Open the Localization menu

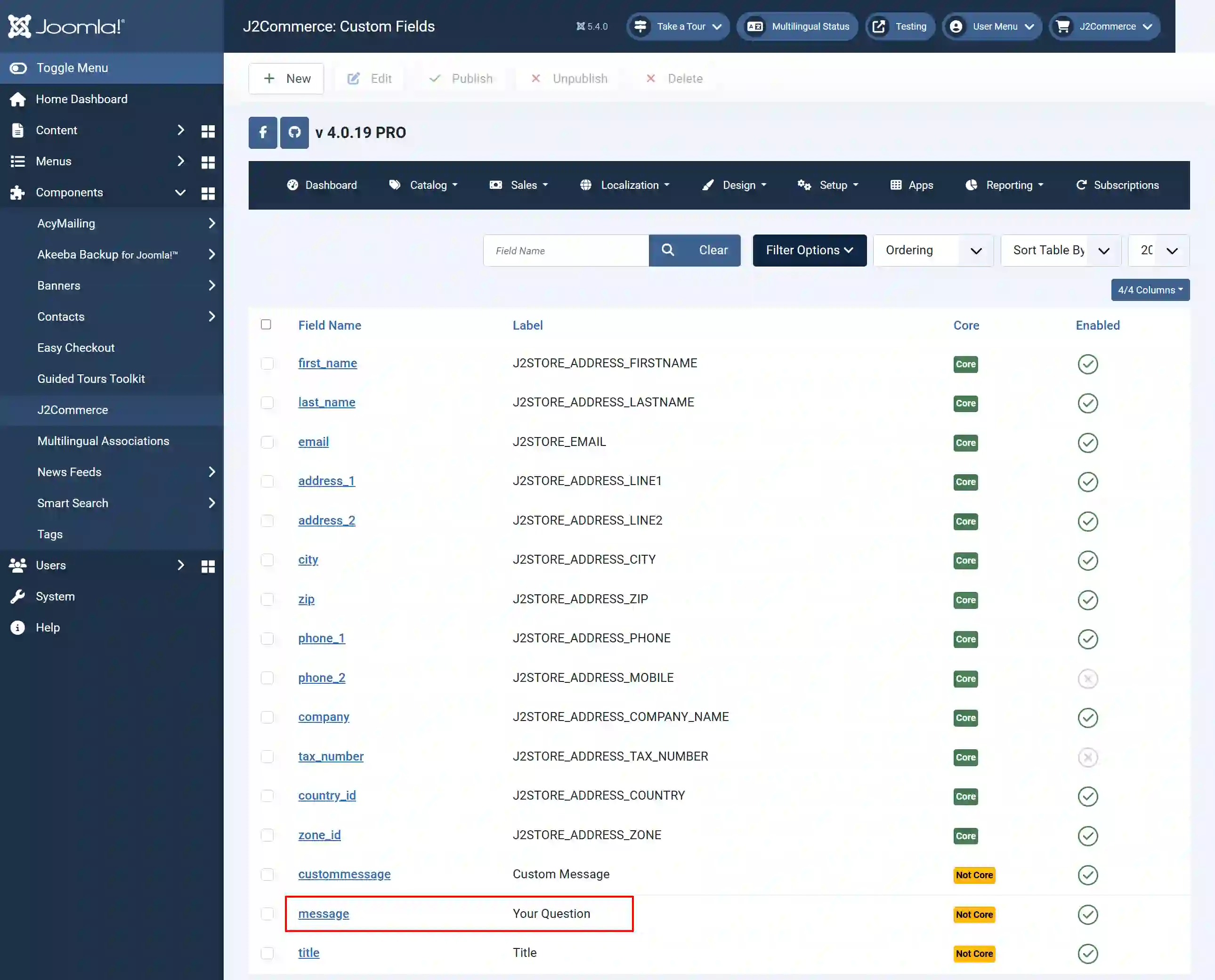[625, 185]
